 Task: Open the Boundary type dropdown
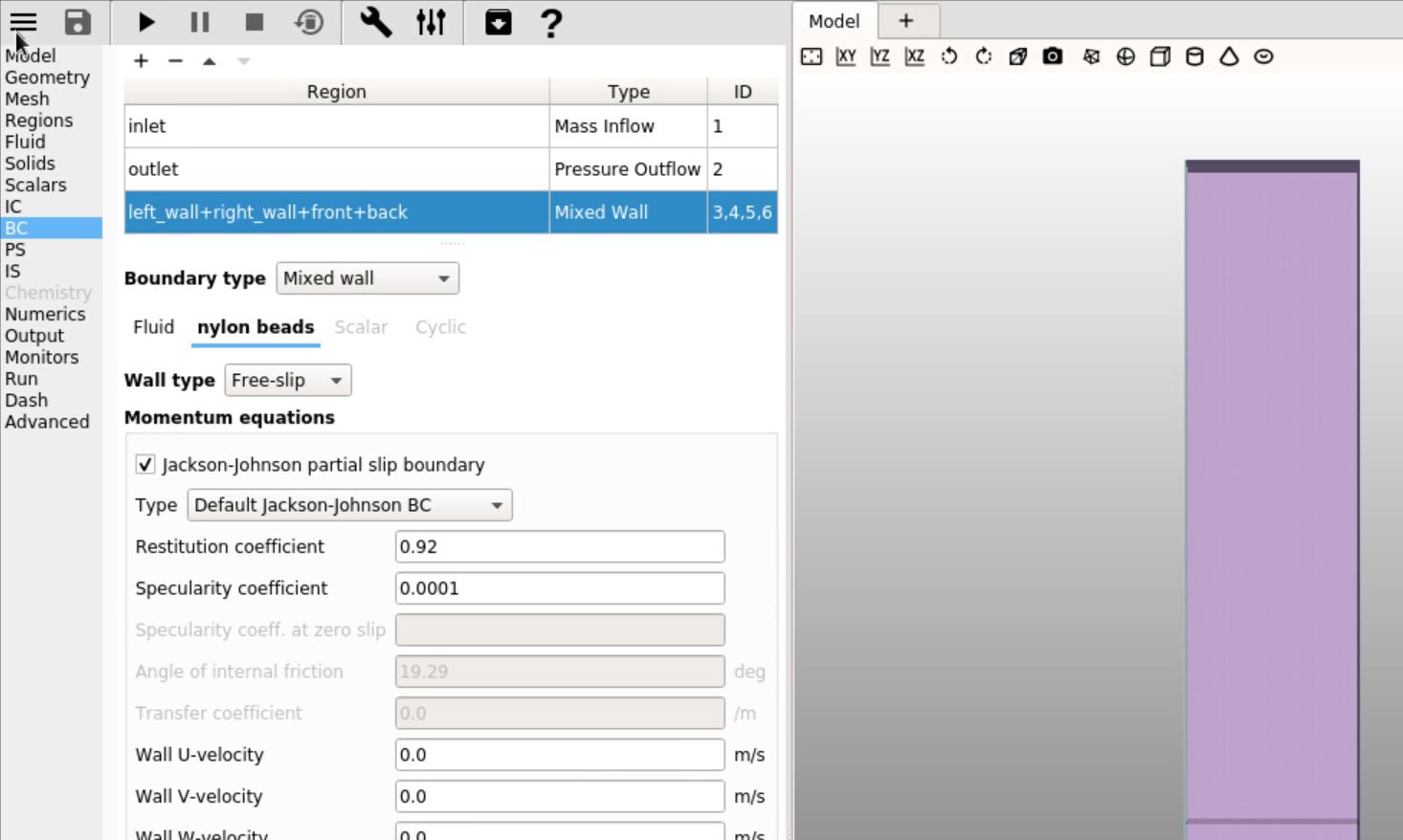coord(367,278)
